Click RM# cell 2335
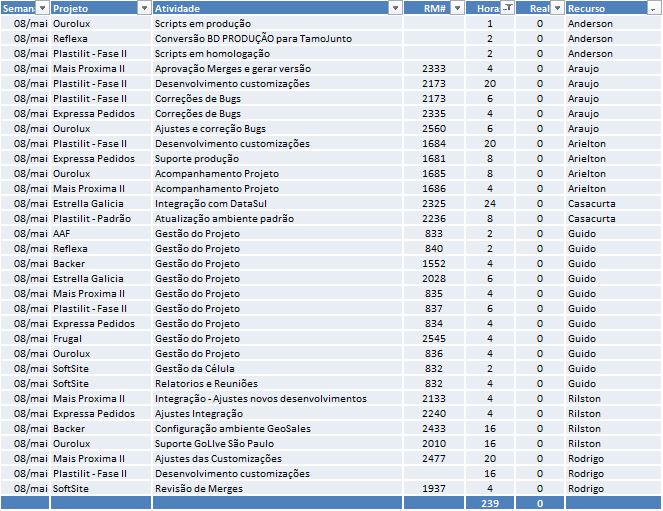The height and width of the screenshot is (511, 663). [434, 113]
